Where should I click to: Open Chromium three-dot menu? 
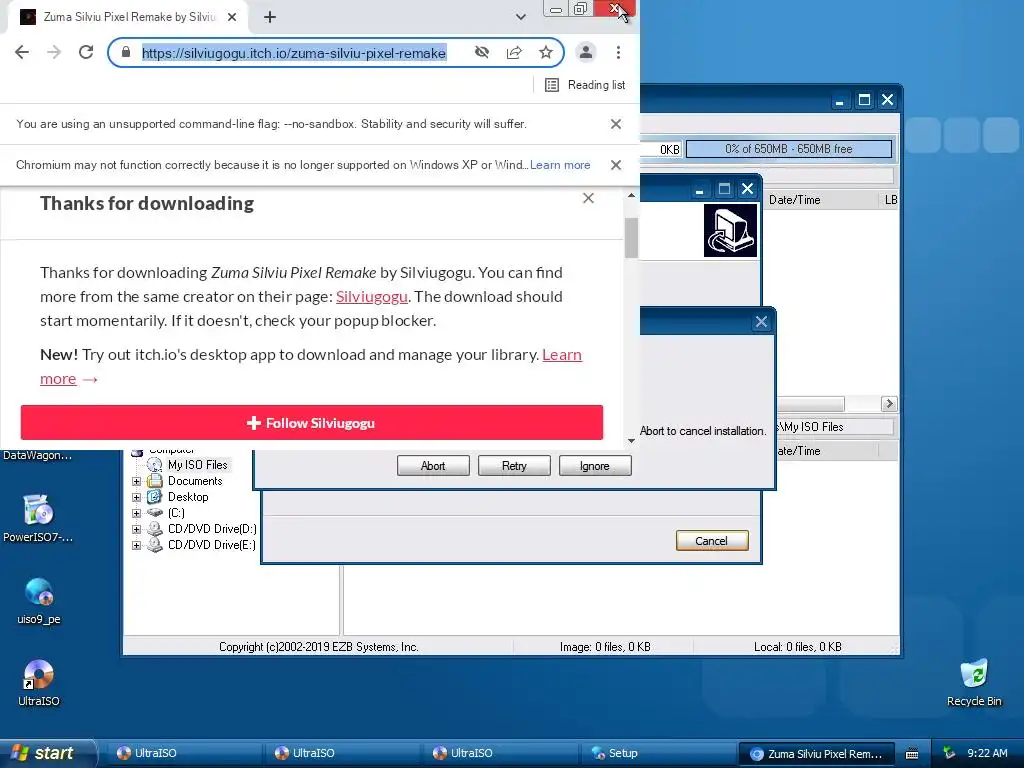pos(618,52)
